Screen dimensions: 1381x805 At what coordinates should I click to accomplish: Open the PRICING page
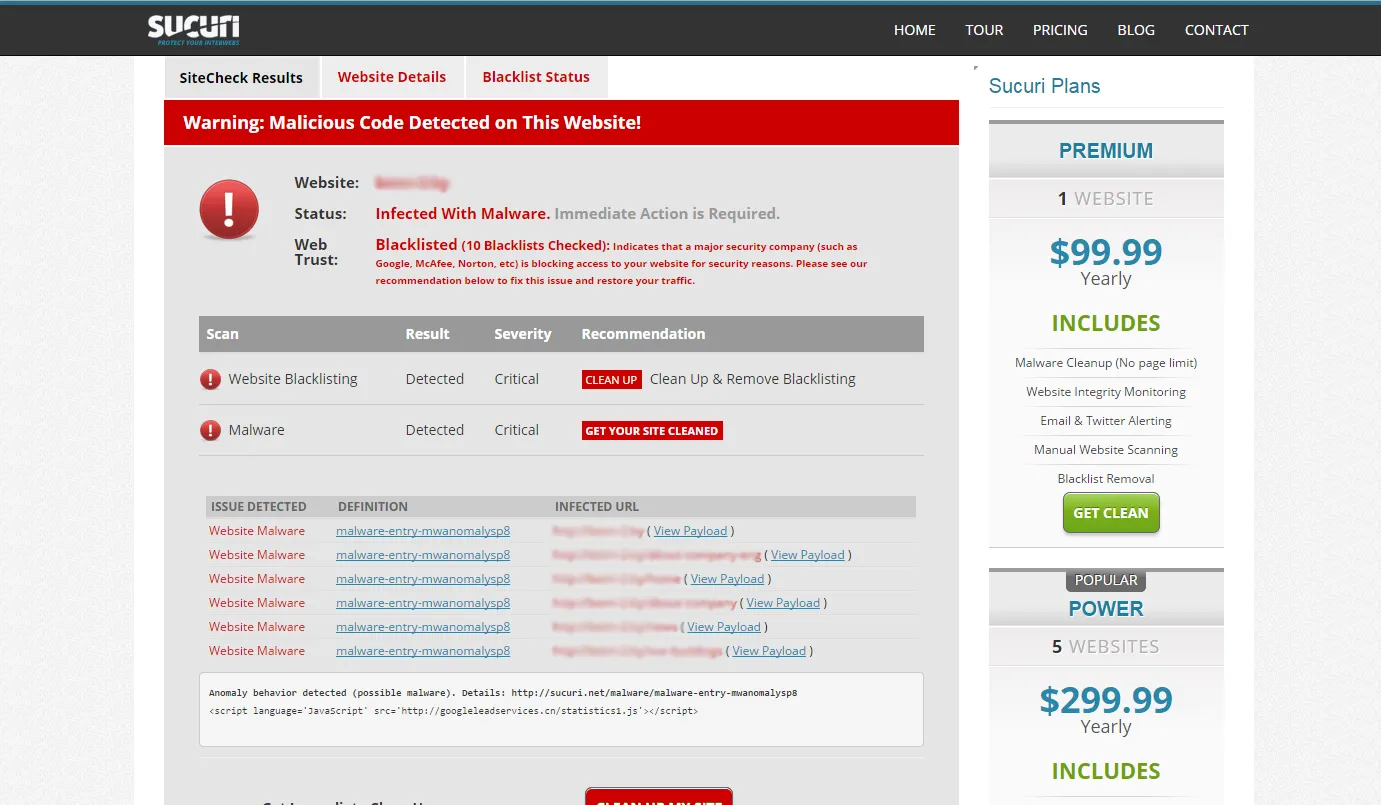(1060, 30)
